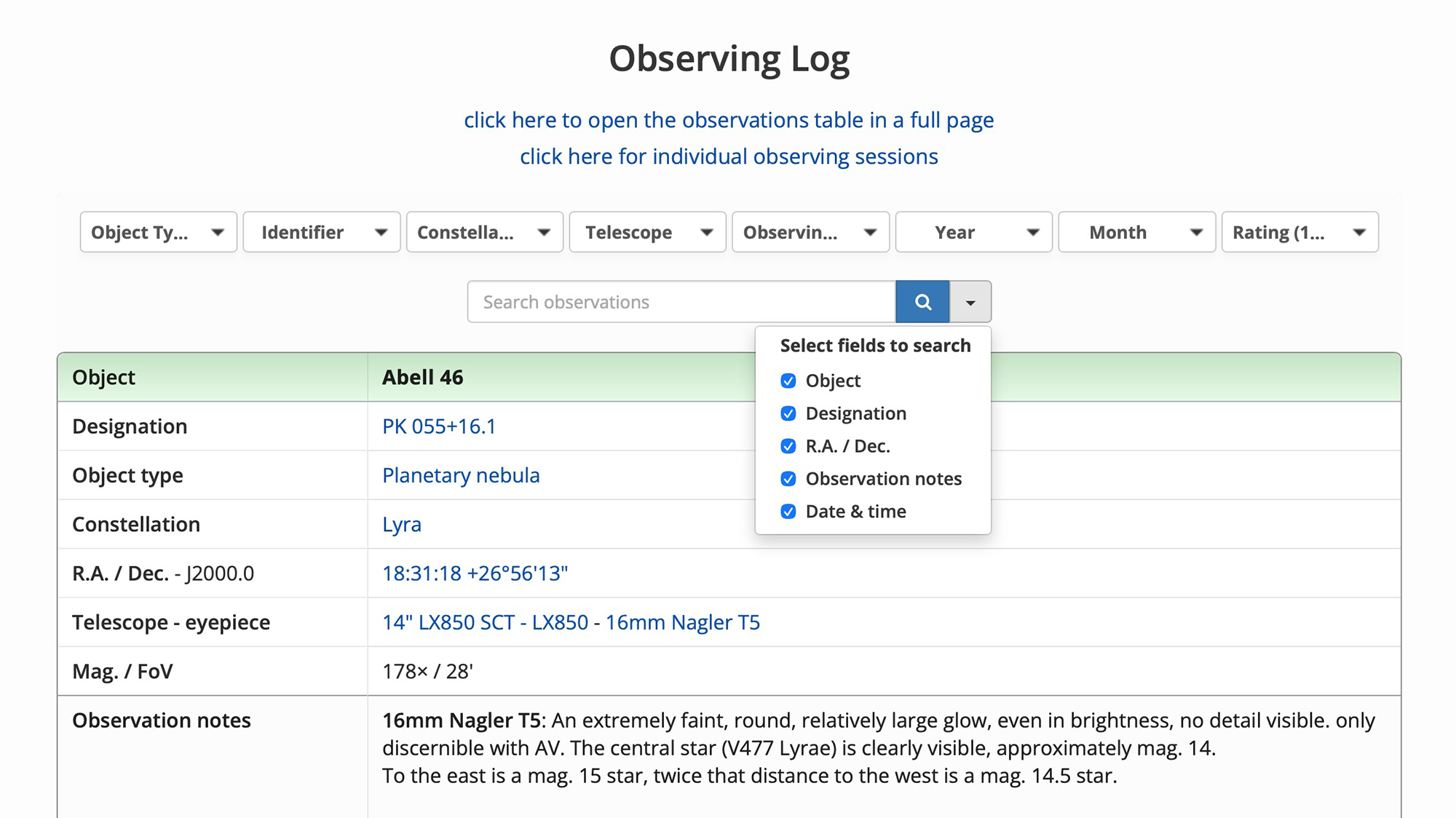Disable Observation notes search field
This screenshot has width=1456, height=818.
click(788, 479)
